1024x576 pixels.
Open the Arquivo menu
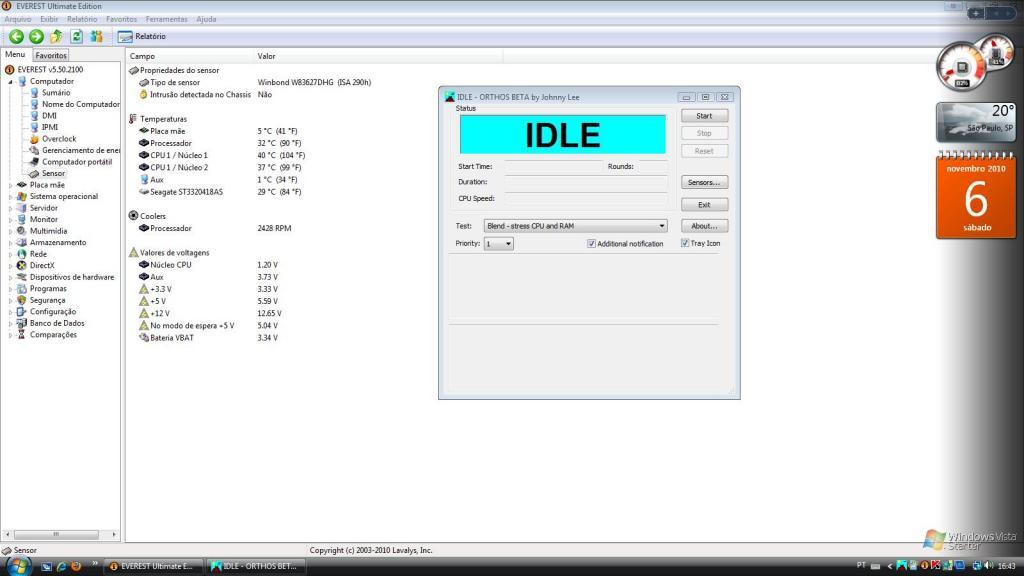18,19
